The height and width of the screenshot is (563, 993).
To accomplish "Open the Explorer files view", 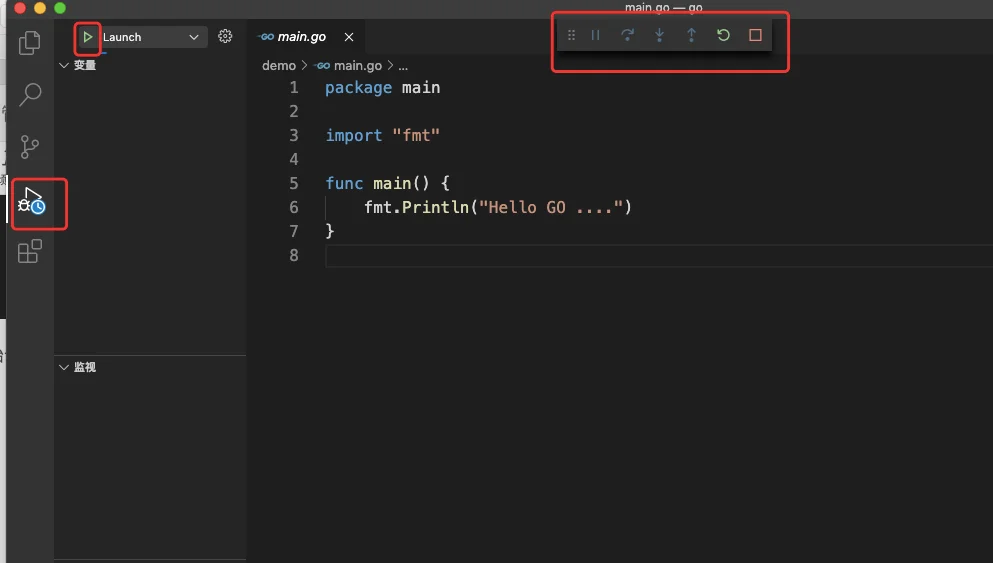I will tap(30, 42).
